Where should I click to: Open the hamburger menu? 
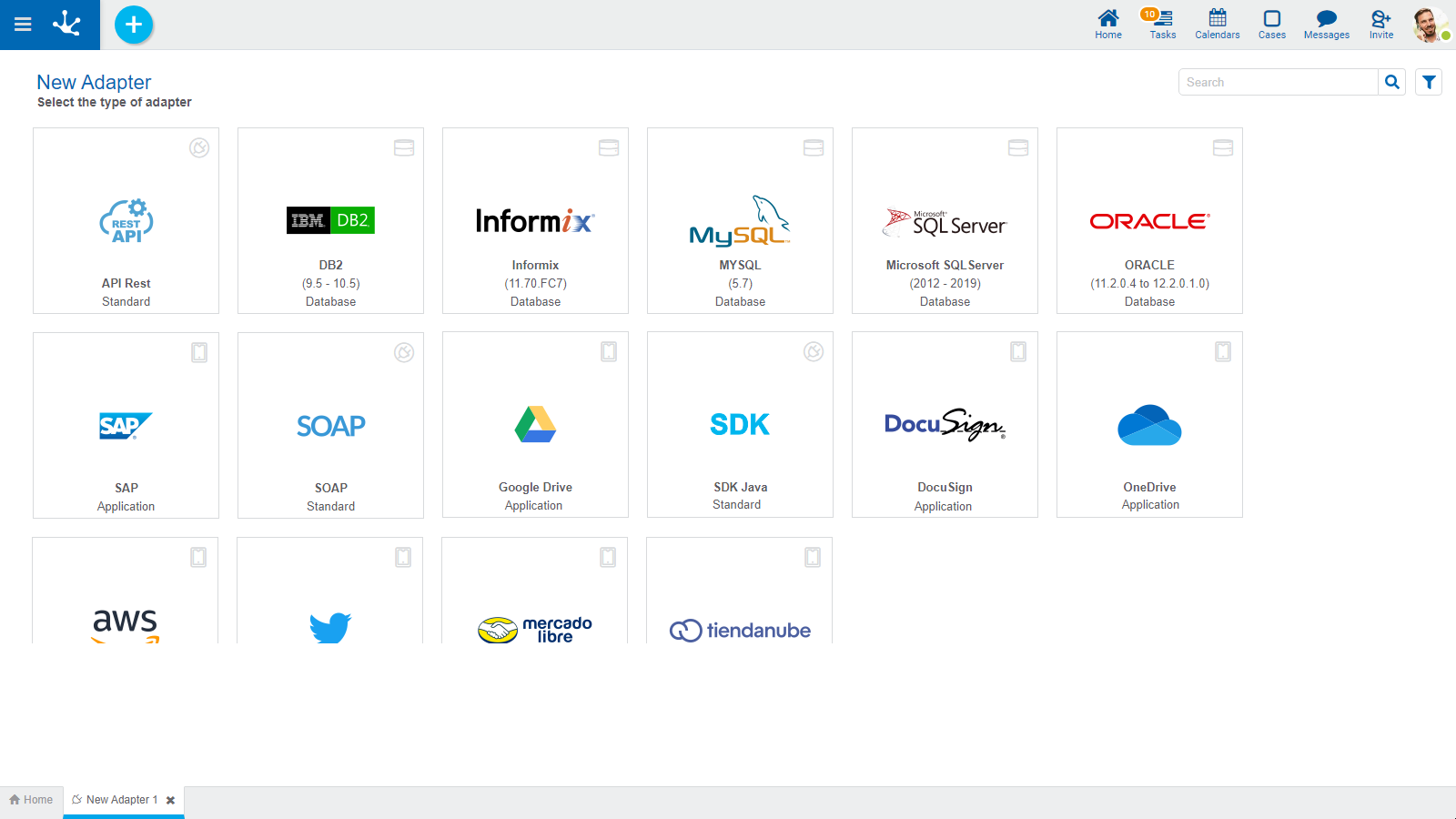click(x=23, y=25)
